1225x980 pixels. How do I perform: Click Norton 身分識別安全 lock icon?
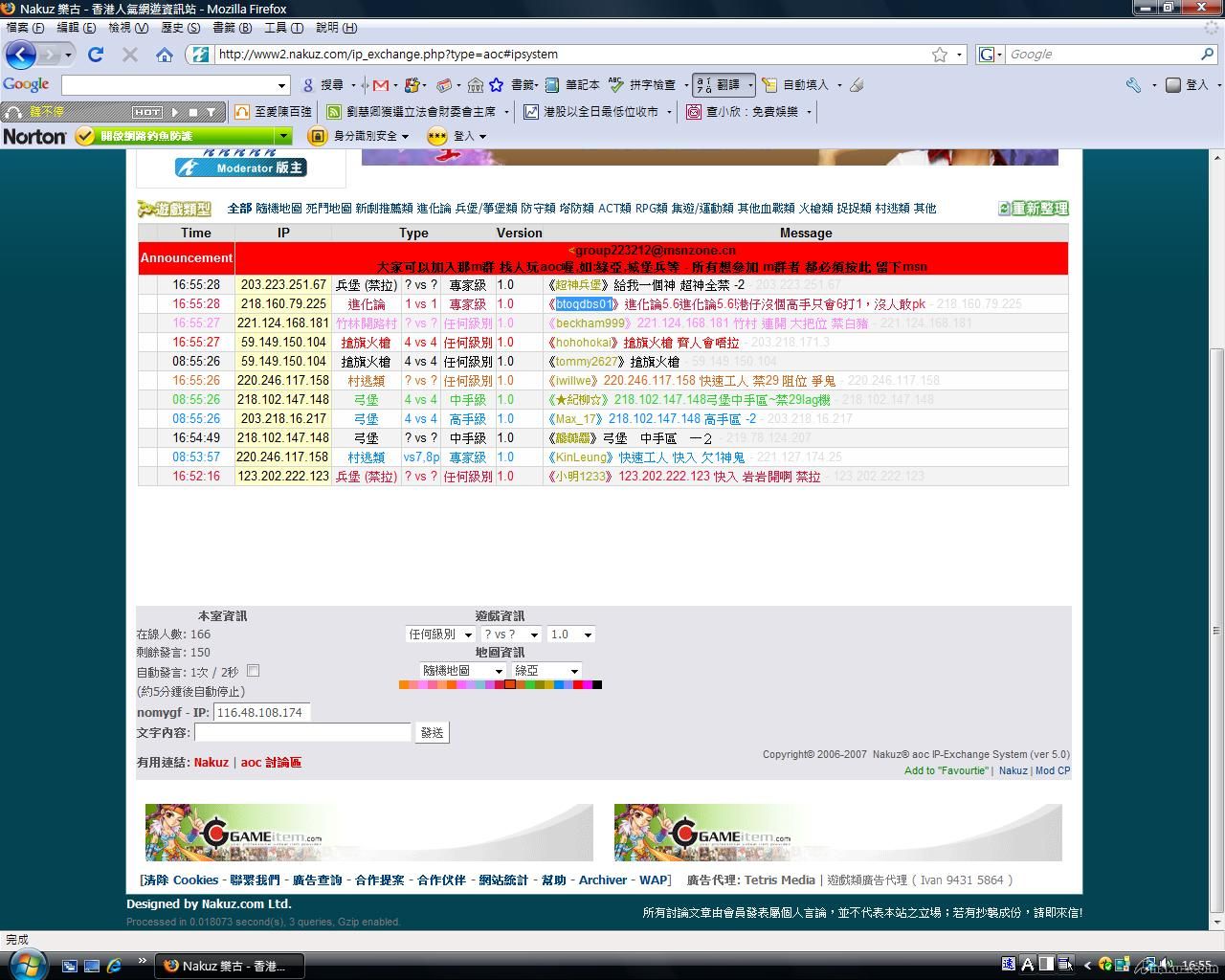pyautogui.click(x=317, y=136)
